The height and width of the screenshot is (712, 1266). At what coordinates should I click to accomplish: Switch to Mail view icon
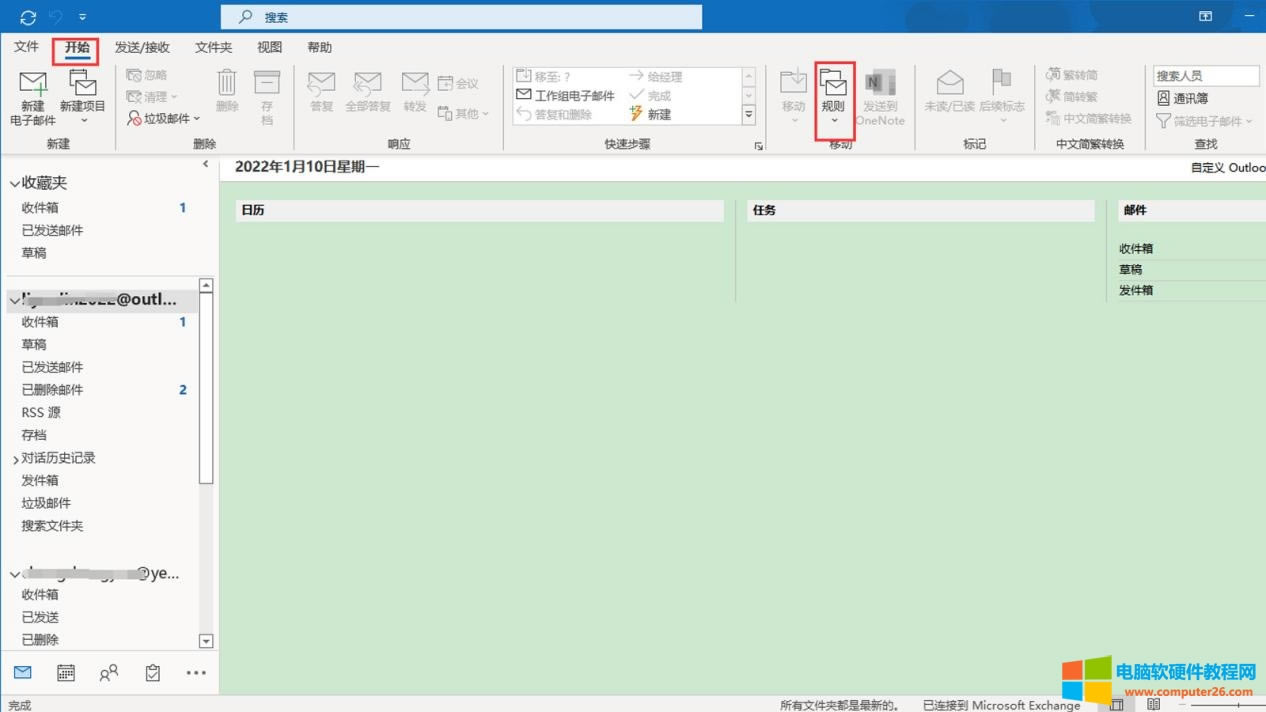coord(22,672)
